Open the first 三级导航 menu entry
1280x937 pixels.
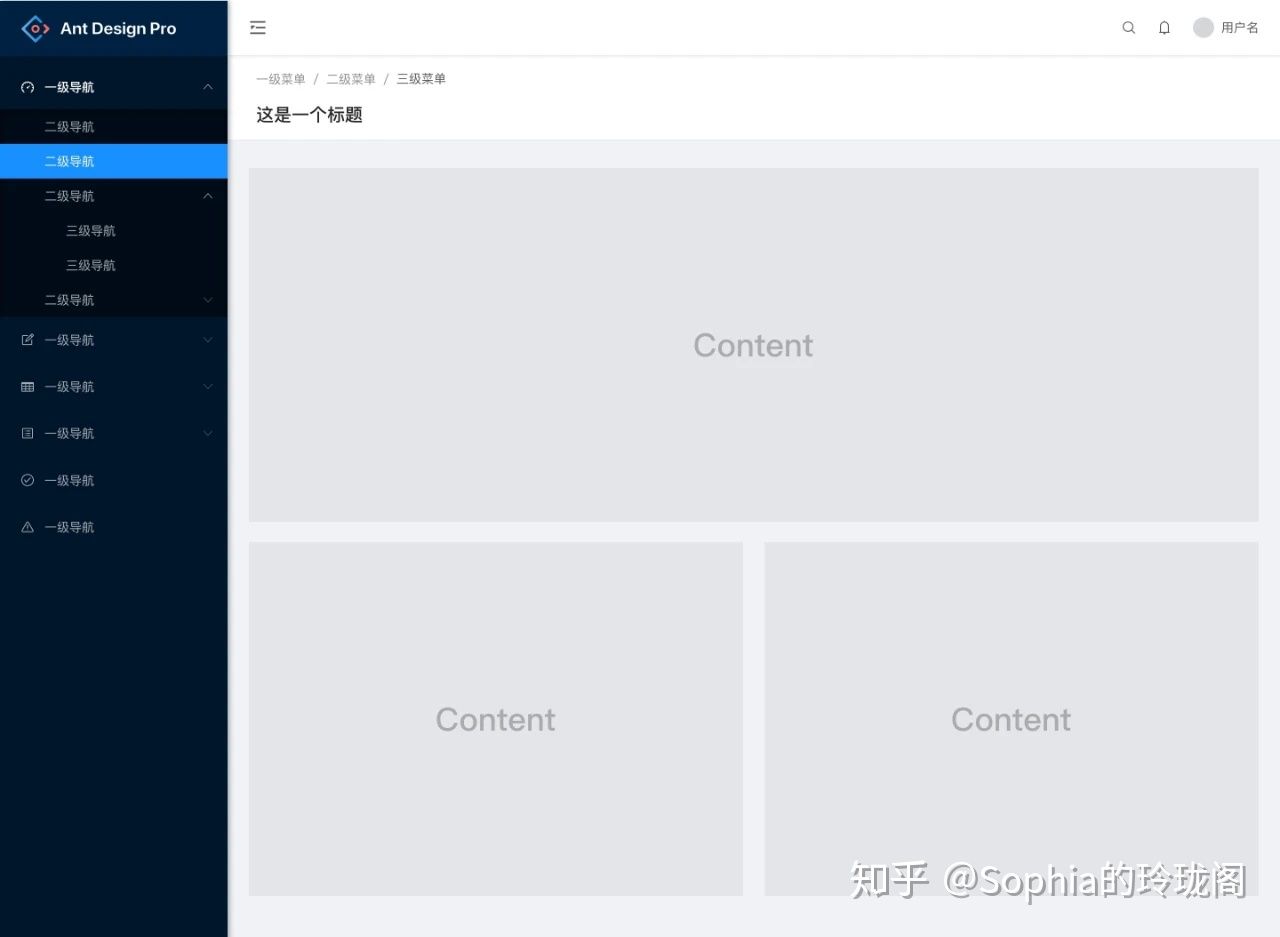pos(90,230)
